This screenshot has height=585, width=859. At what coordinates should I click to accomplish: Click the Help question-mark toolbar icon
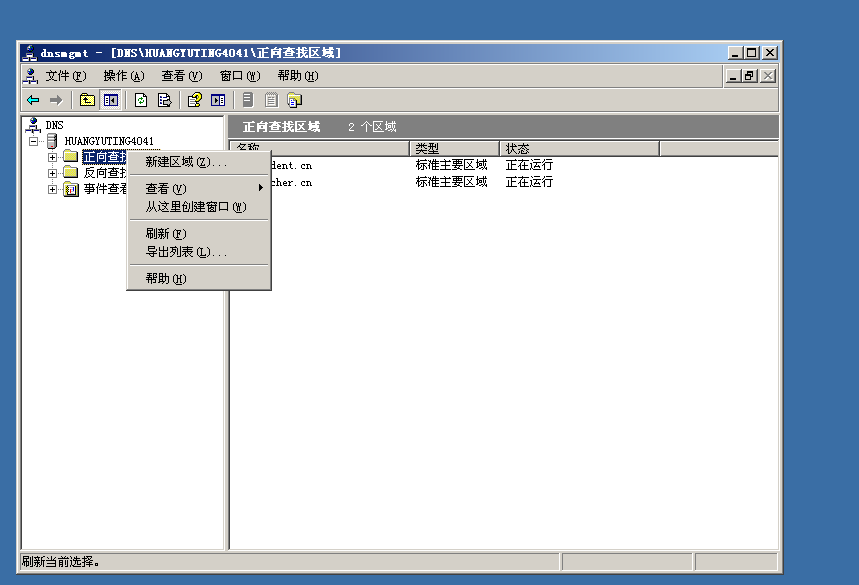(194, 99)
